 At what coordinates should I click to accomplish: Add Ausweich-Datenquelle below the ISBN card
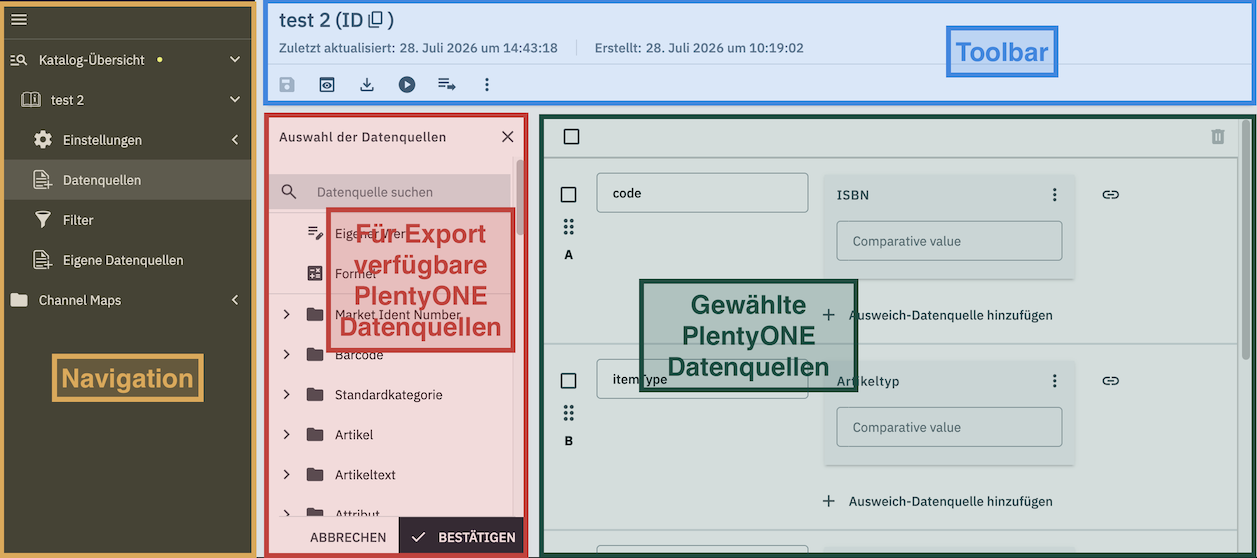tap(938, 315)
